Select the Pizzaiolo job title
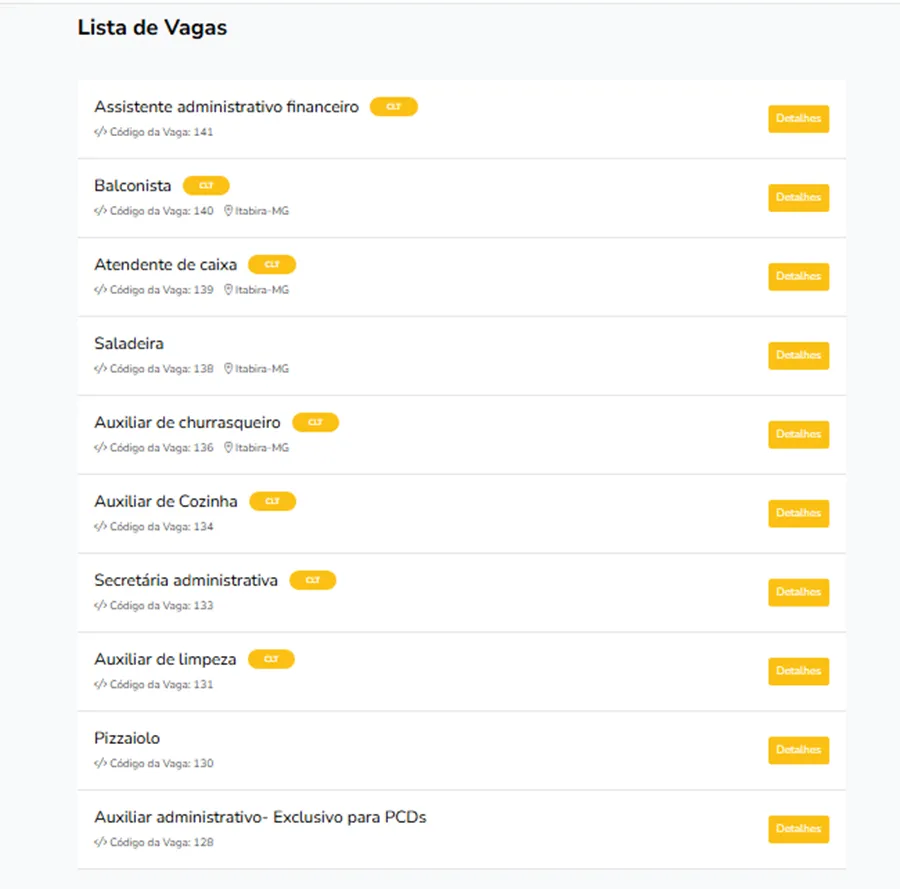Image resolution: width=900 pixels, height=889 pixels. (127, 738)
